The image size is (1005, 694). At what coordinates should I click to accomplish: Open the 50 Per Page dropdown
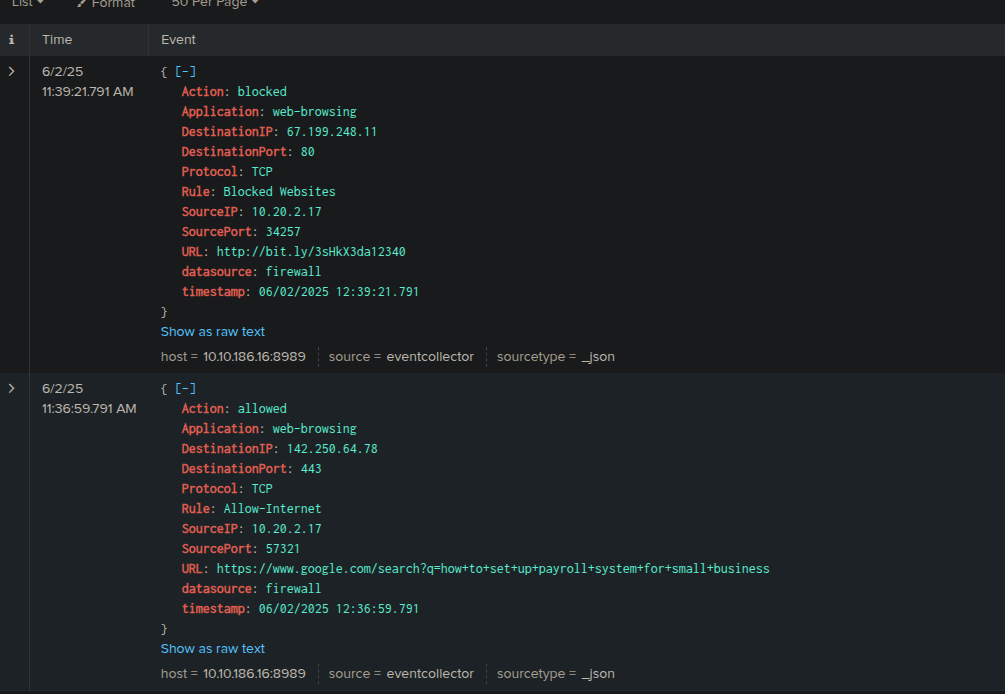tap(213, 5)
